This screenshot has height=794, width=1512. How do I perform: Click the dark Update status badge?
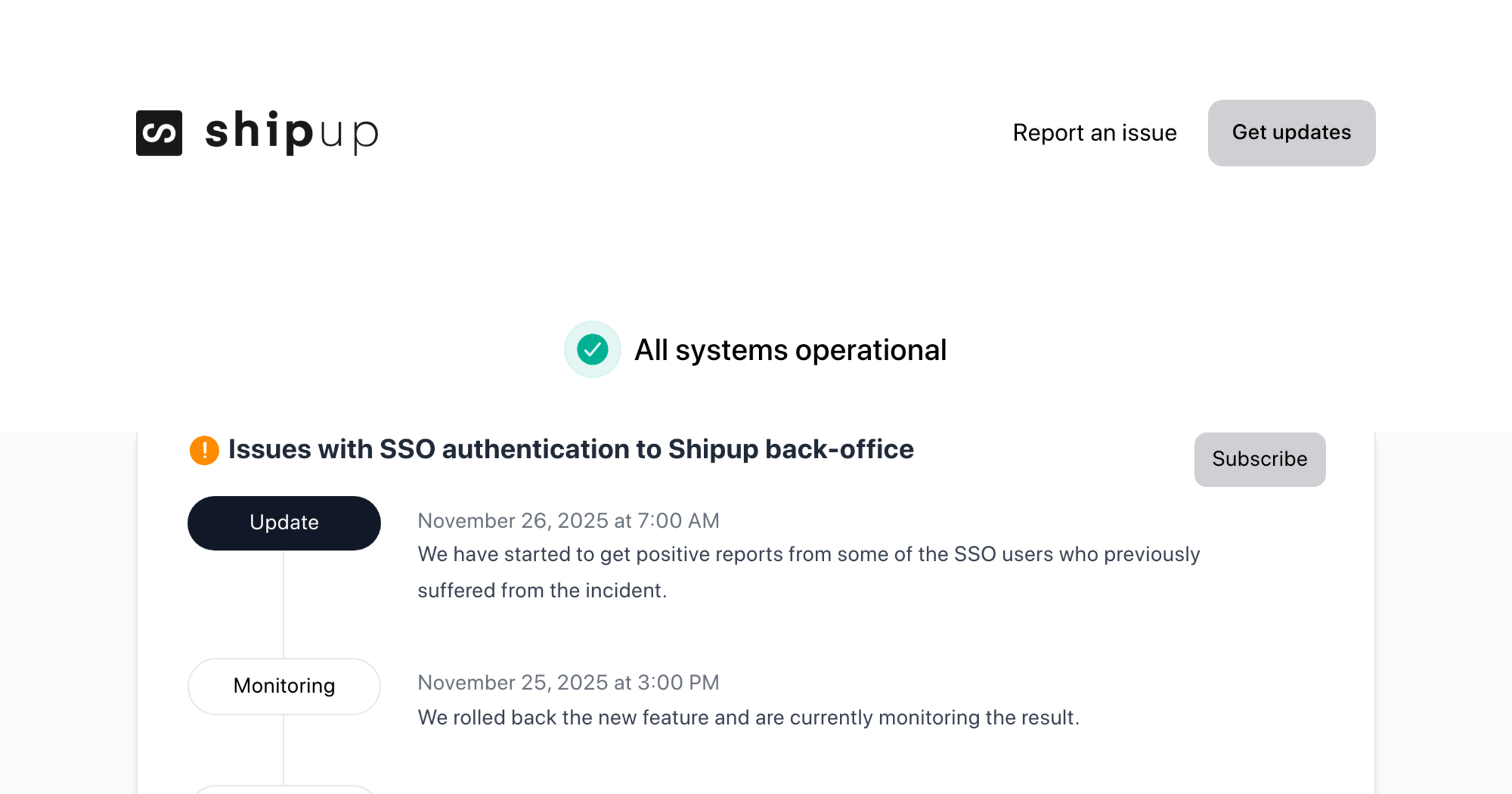coord(284,523)
